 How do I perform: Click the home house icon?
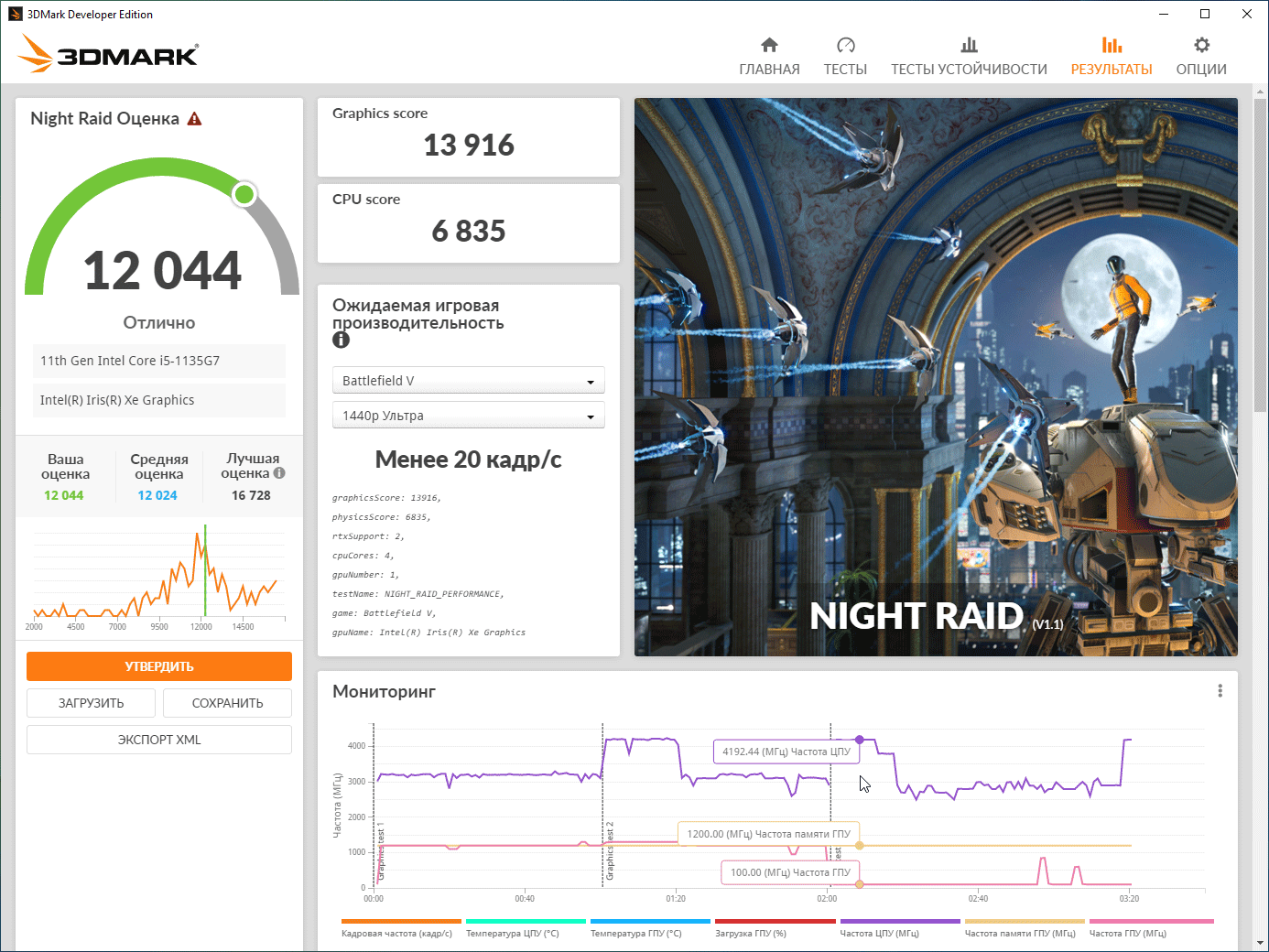(x=769, y=45)
